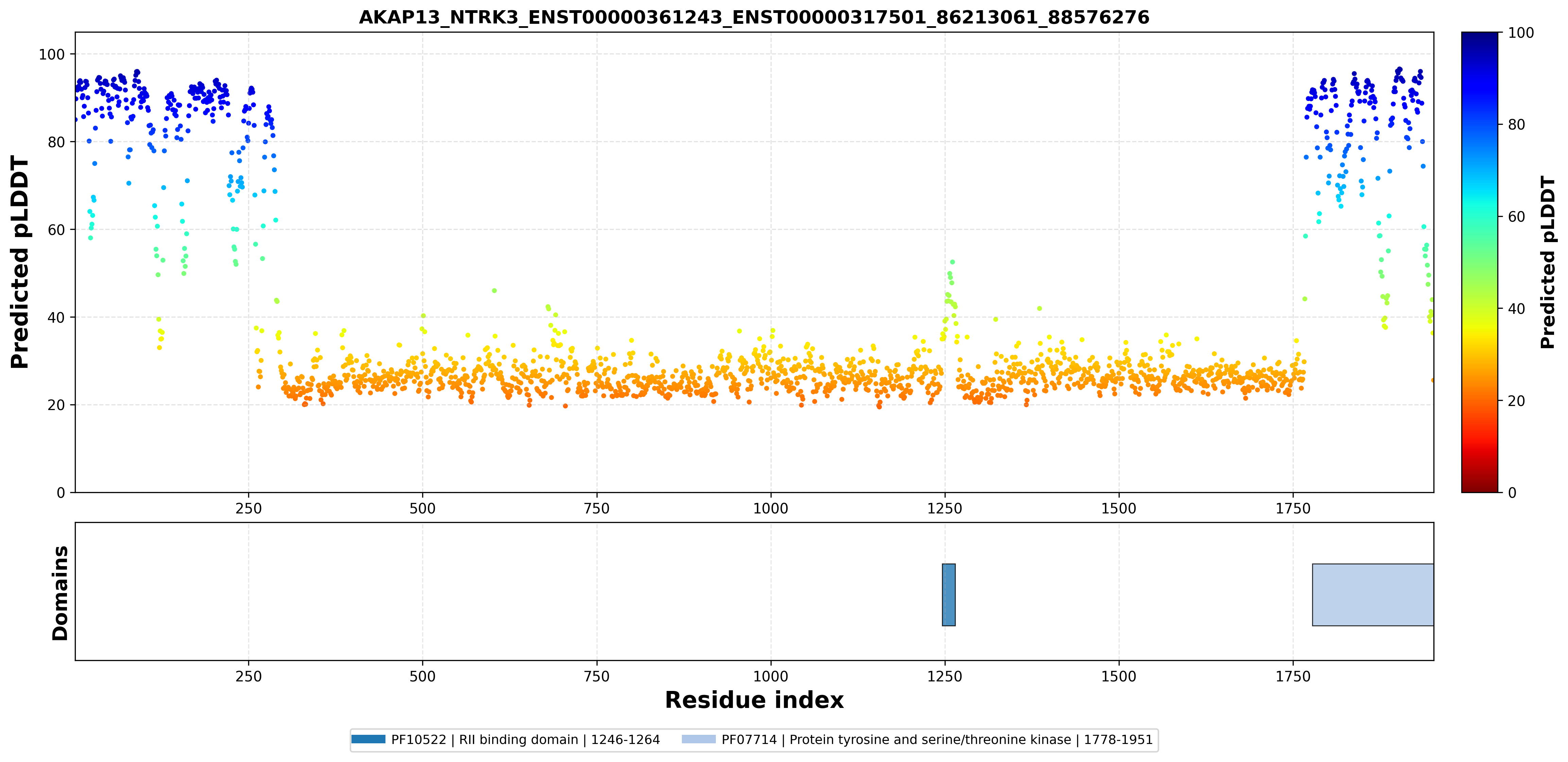Click the Residue index axis label
The height and width of the screenshot is (762, 1568).
point(754,700)
